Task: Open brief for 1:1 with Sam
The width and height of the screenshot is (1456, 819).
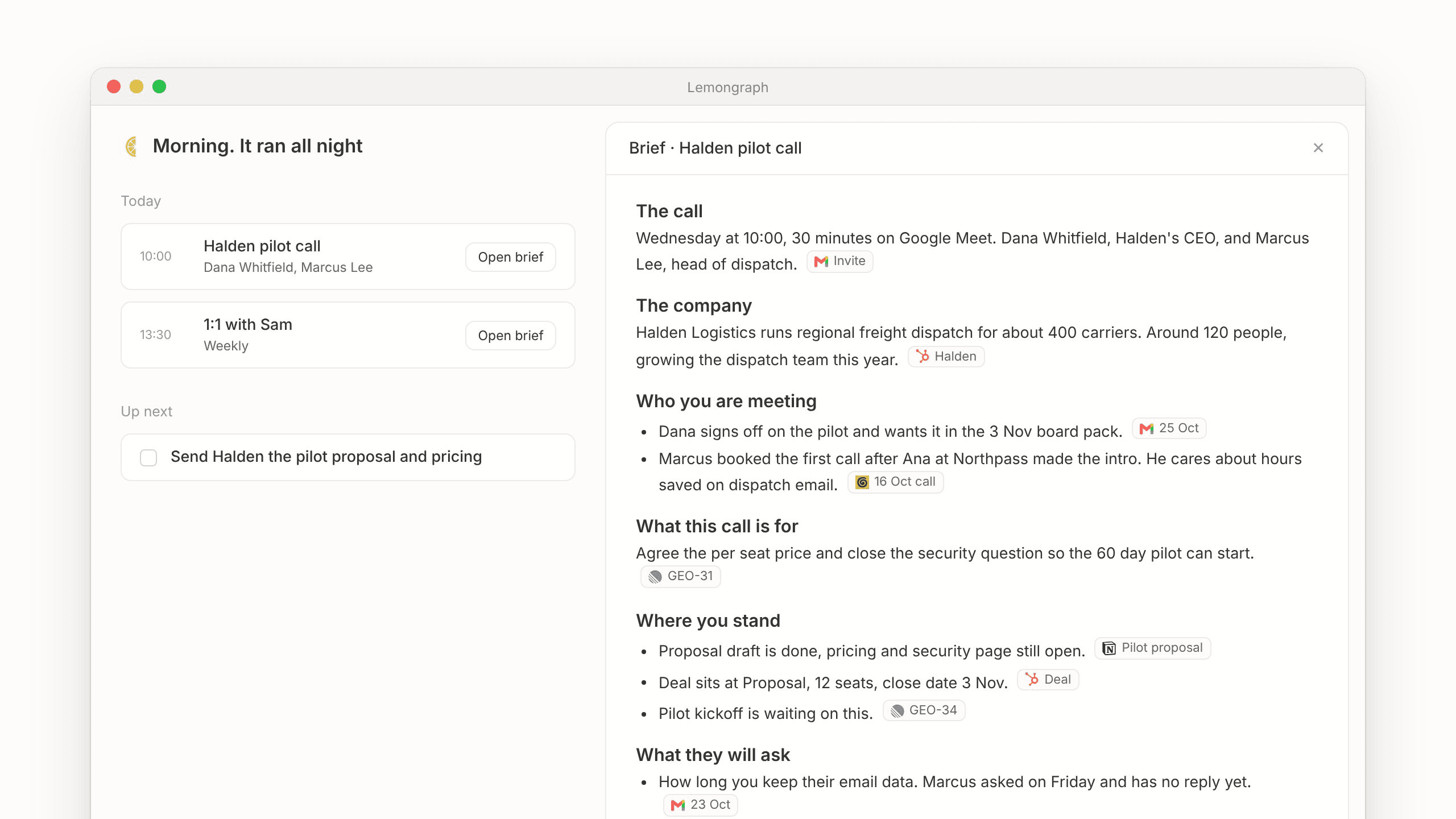Action: pos(510,336)
